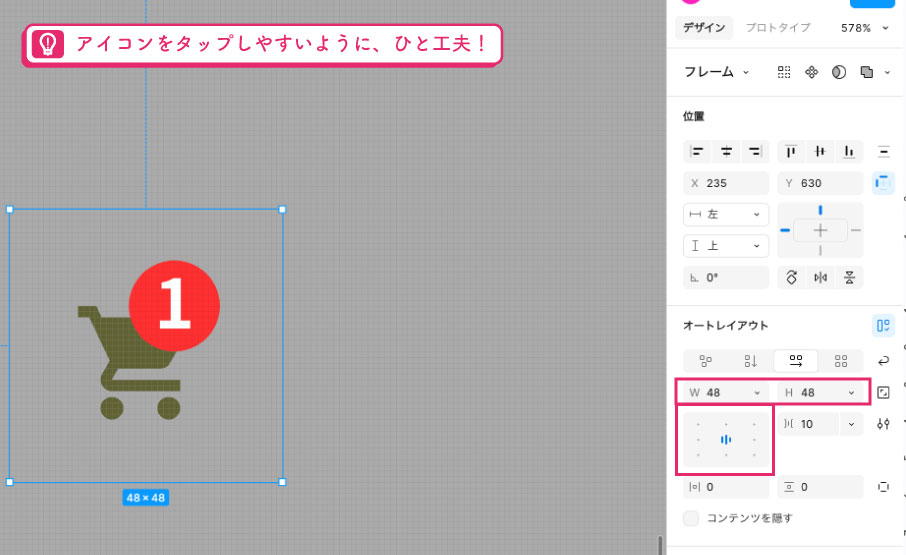906x555 pixels.
Task: Set the center alignment in the alignment grid
Action: point(726,440)
